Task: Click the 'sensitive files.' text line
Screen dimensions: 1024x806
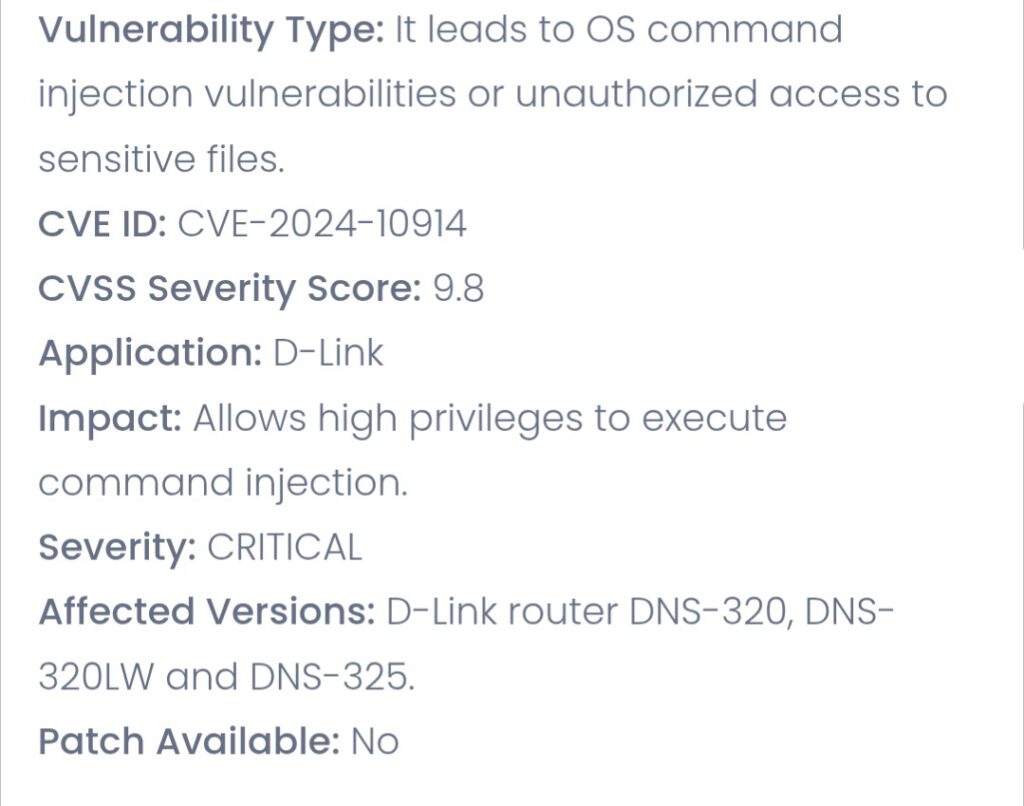Action: [x=161, y=159]
